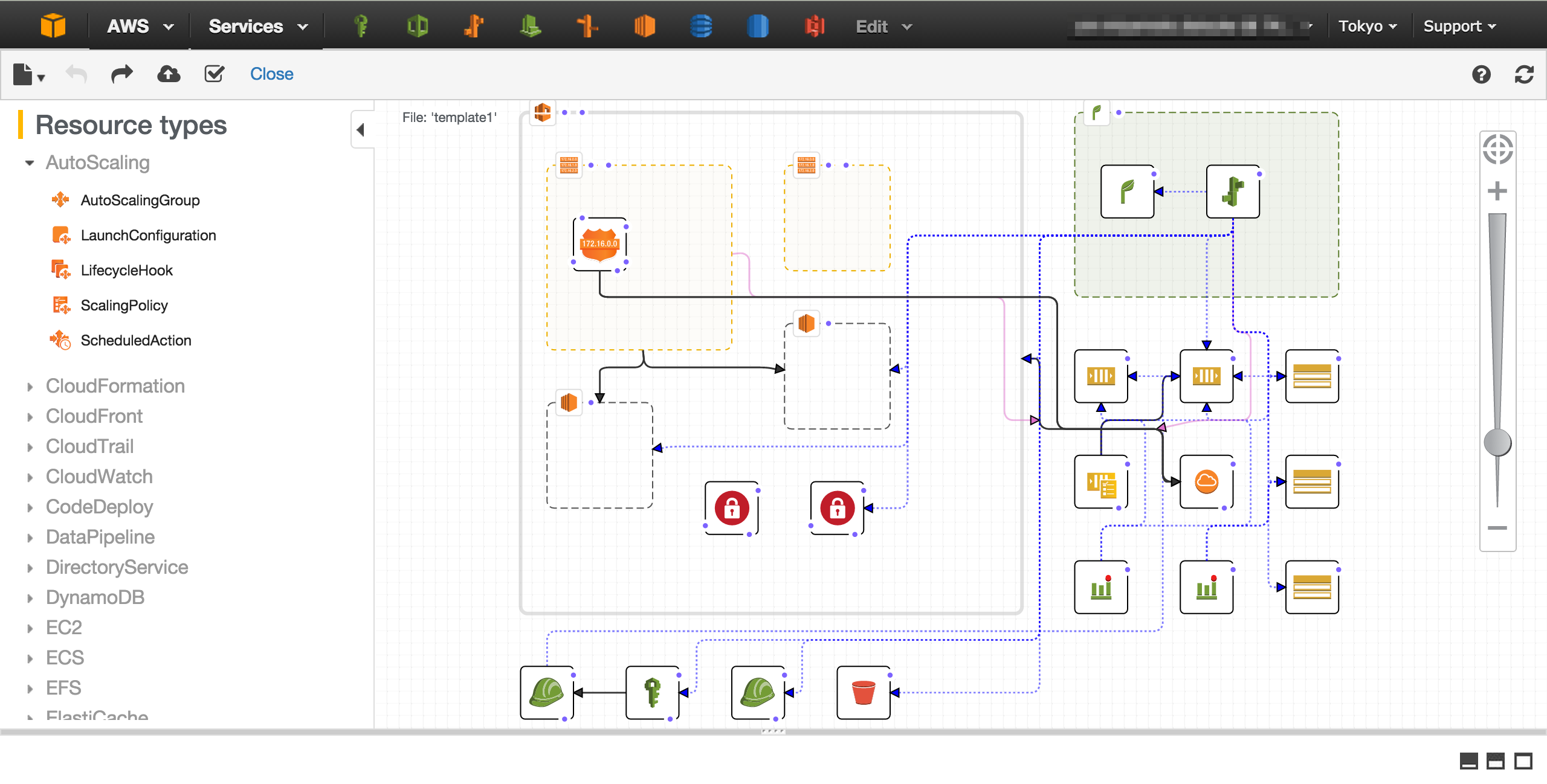Select the bottom-left alarm bar chart resource
Screen dimensions: 1547x784
click(1101, 587)
